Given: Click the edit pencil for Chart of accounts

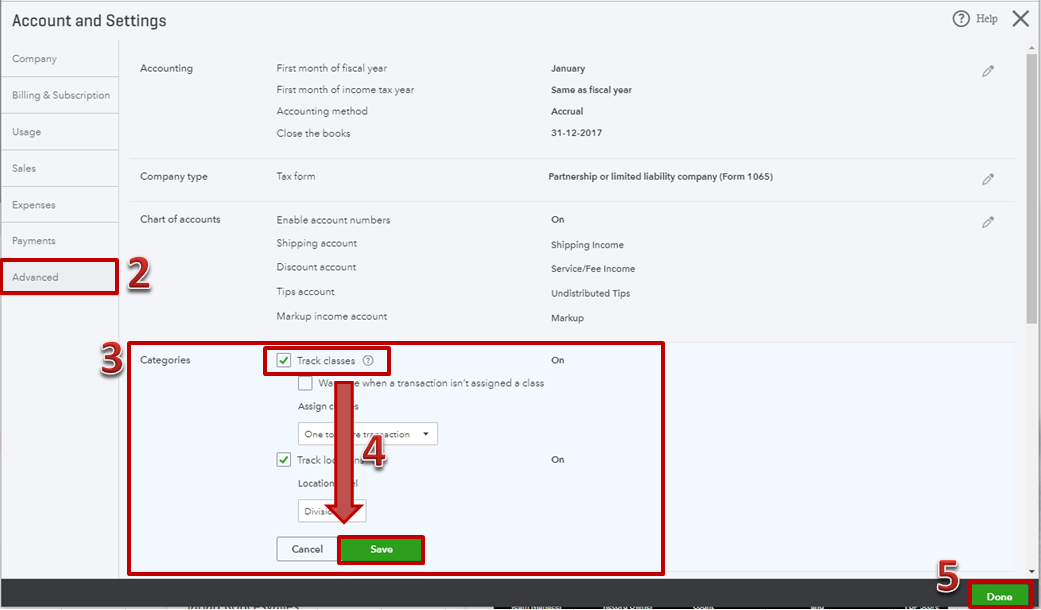Looking at the screenshot, I should tap(988, 221).
